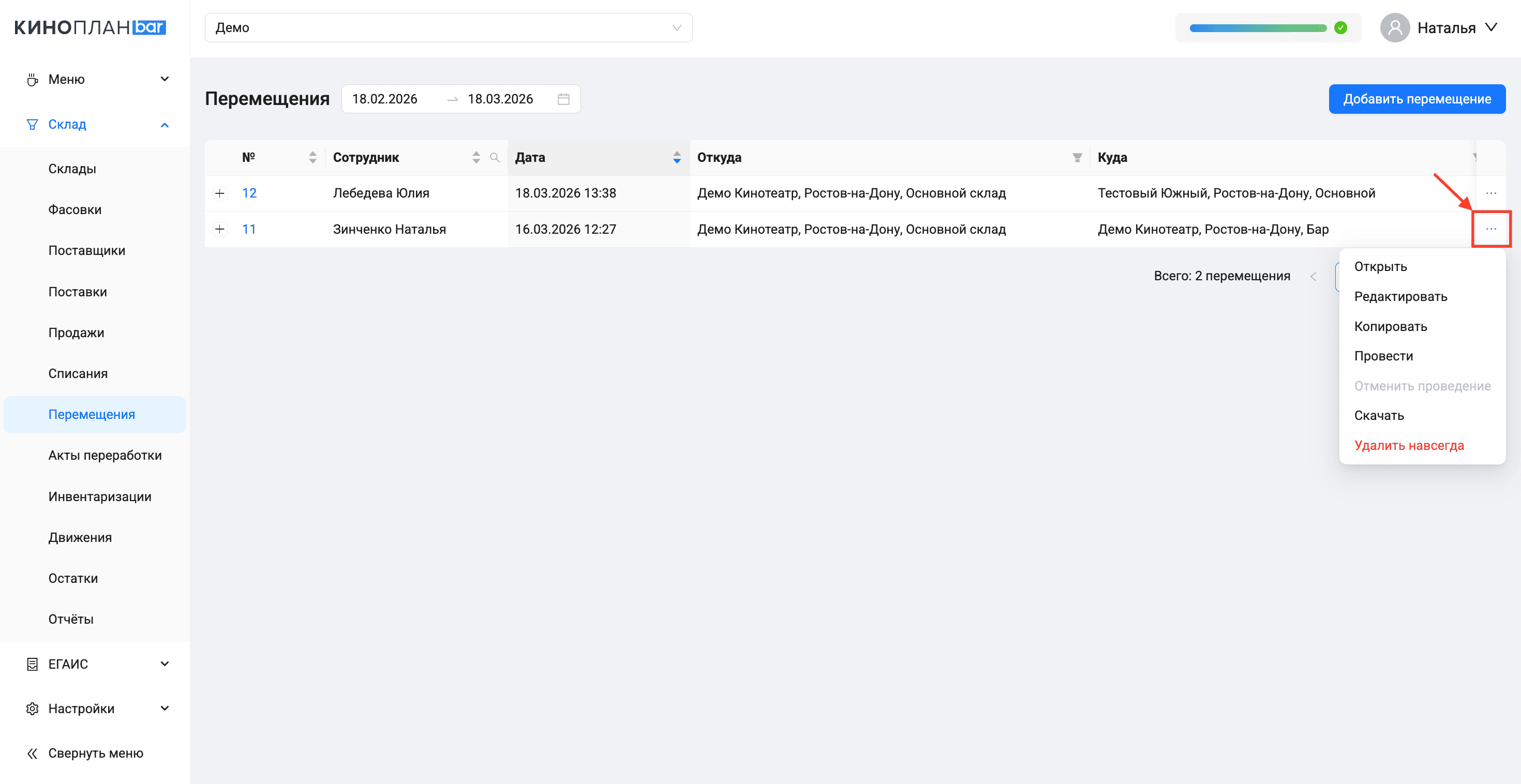Open the calendar icon in date range

pos(563,99)
